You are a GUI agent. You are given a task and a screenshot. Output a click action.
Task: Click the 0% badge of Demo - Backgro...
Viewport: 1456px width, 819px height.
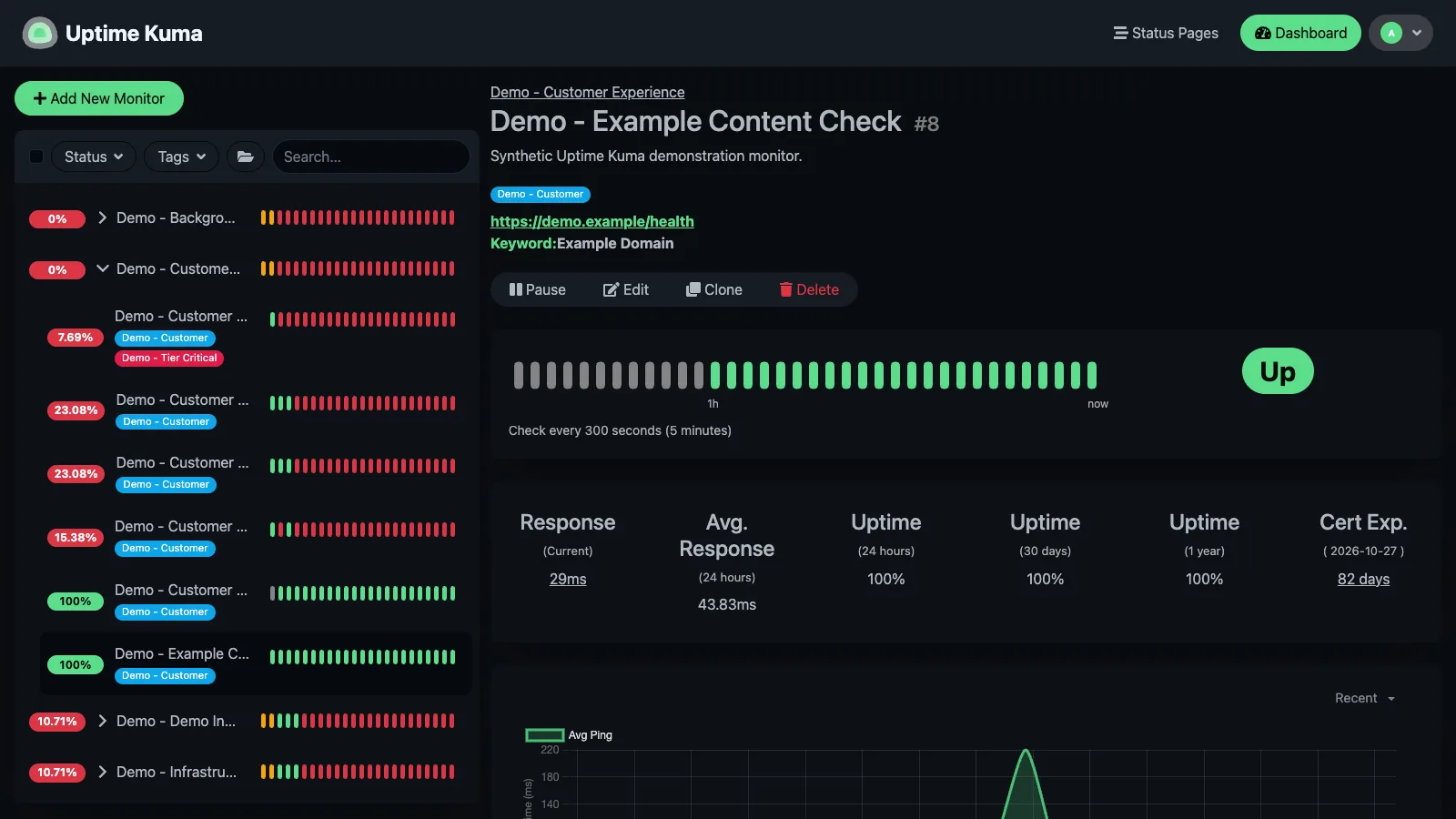pyautogui.click(x=57, y=218)
